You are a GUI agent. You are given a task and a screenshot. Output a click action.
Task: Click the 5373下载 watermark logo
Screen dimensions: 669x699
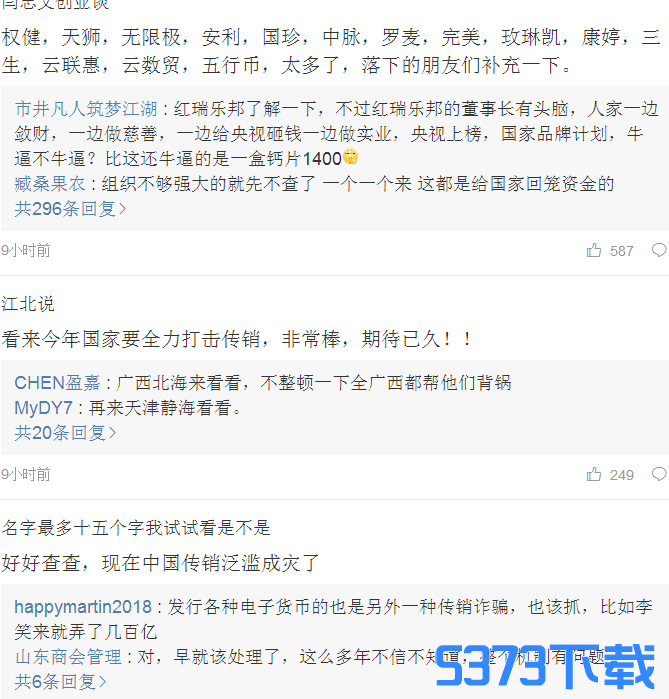tap(545, 666)
